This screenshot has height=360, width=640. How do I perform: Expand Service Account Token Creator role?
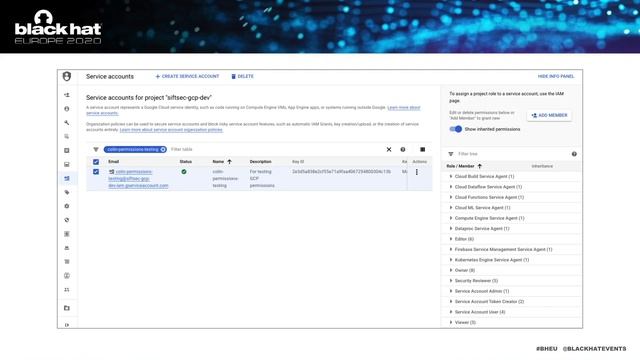[451, 302]
